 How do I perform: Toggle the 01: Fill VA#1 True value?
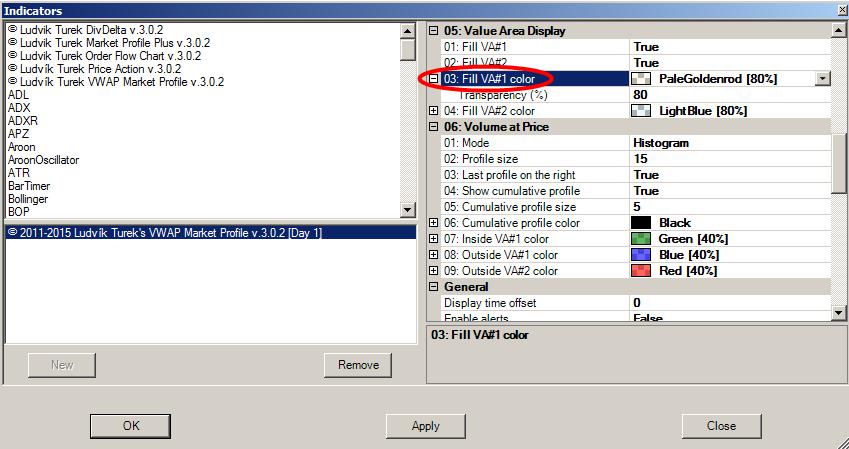coord(729,47)
